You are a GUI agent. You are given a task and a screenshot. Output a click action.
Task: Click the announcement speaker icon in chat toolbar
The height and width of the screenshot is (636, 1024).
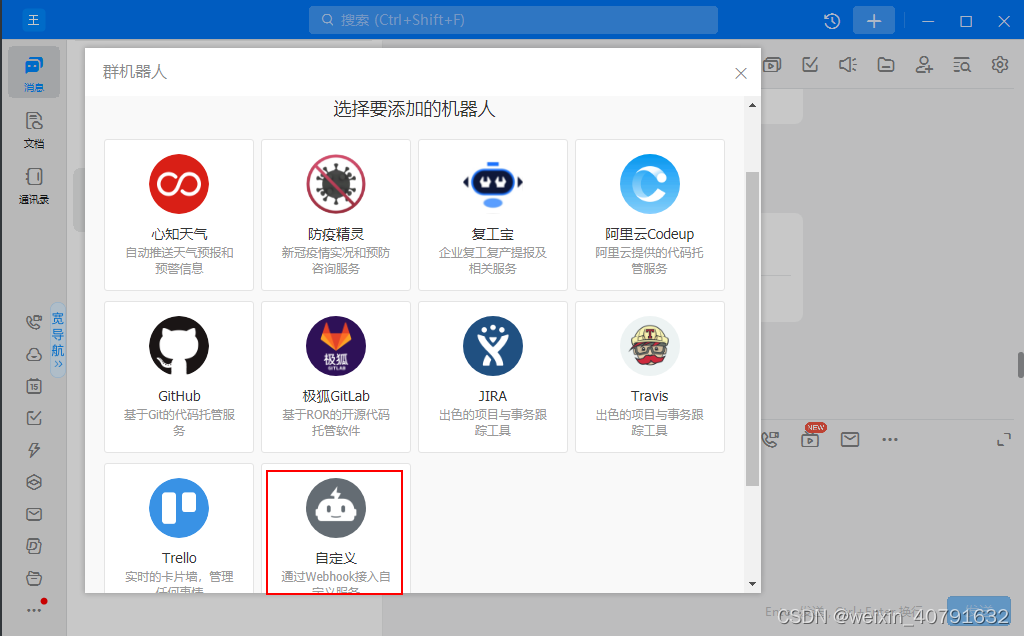coord(848,65)
